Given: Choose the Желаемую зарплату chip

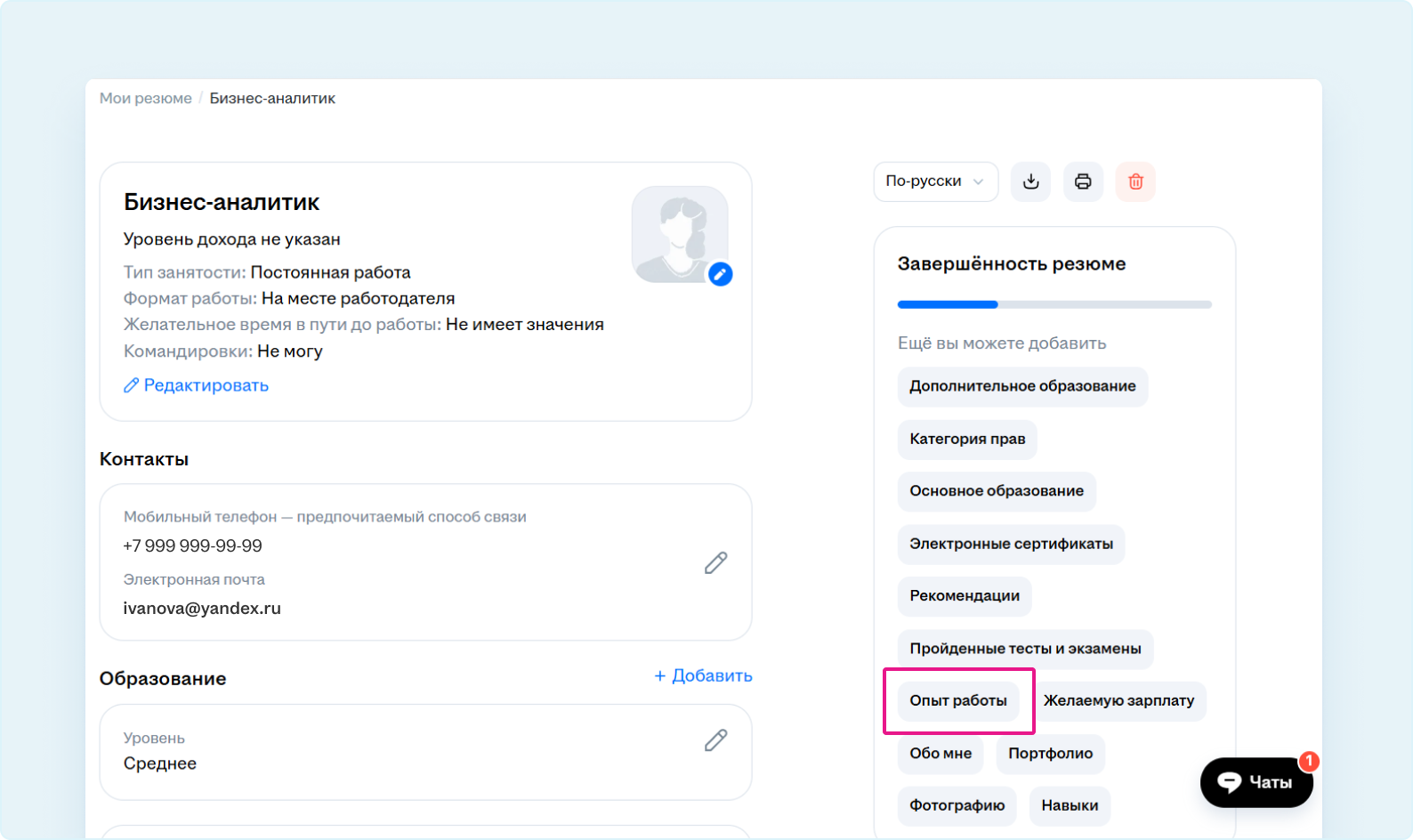Looking at the screenshot, I should tap(1118, 700).
